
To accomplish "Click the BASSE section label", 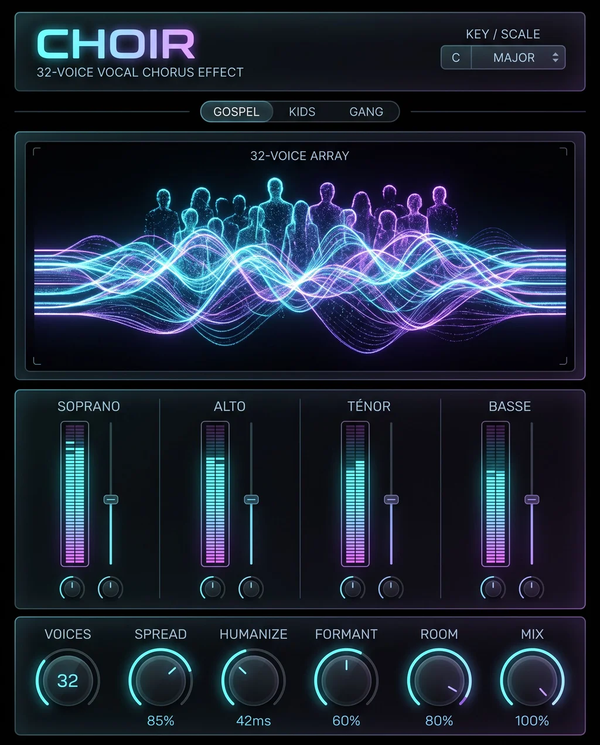I will [510, 406].
